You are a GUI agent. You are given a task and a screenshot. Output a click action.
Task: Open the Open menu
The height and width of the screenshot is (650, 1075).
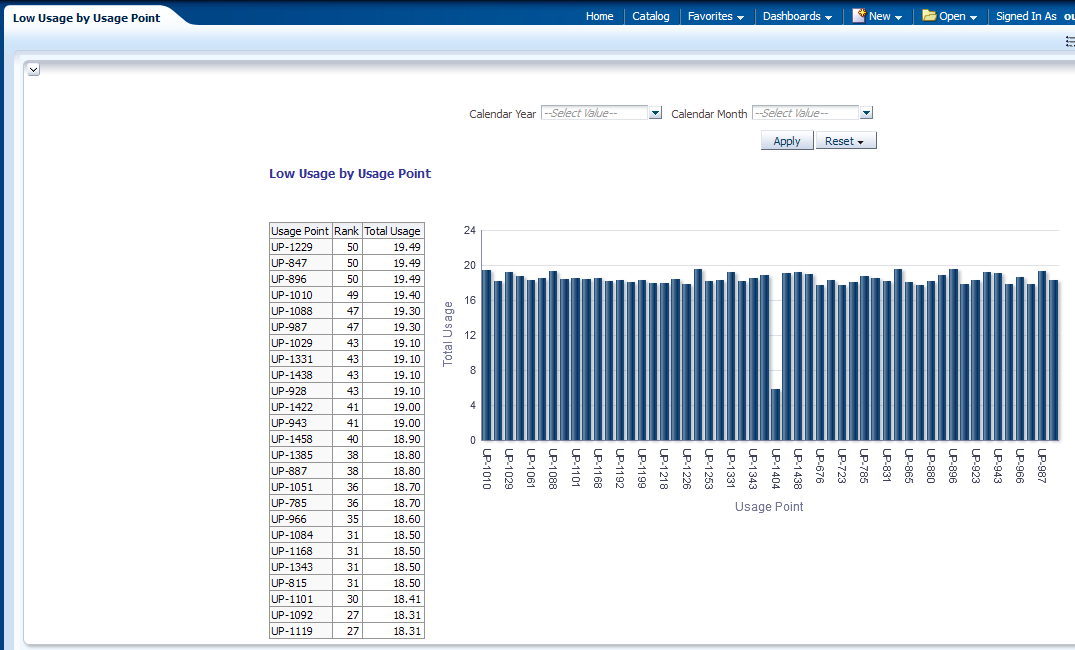click(958, 16)
